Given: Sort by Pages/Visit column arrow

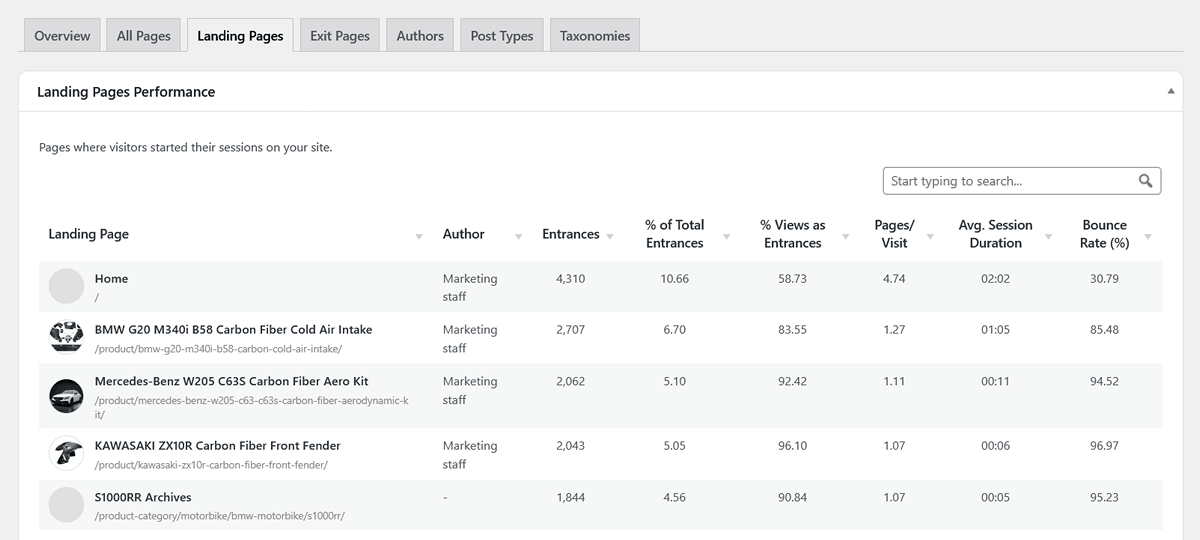Looking at the screenshot, I should click(931, 237).
